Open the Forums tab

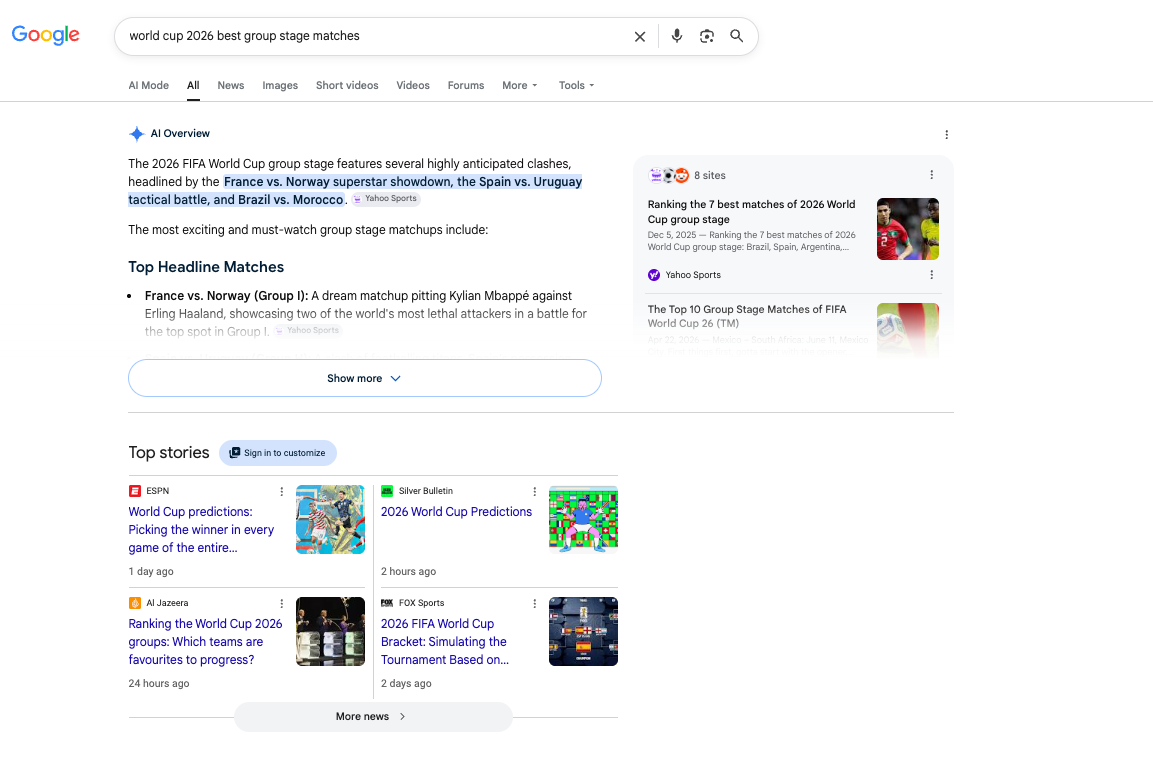click(466, 85)
